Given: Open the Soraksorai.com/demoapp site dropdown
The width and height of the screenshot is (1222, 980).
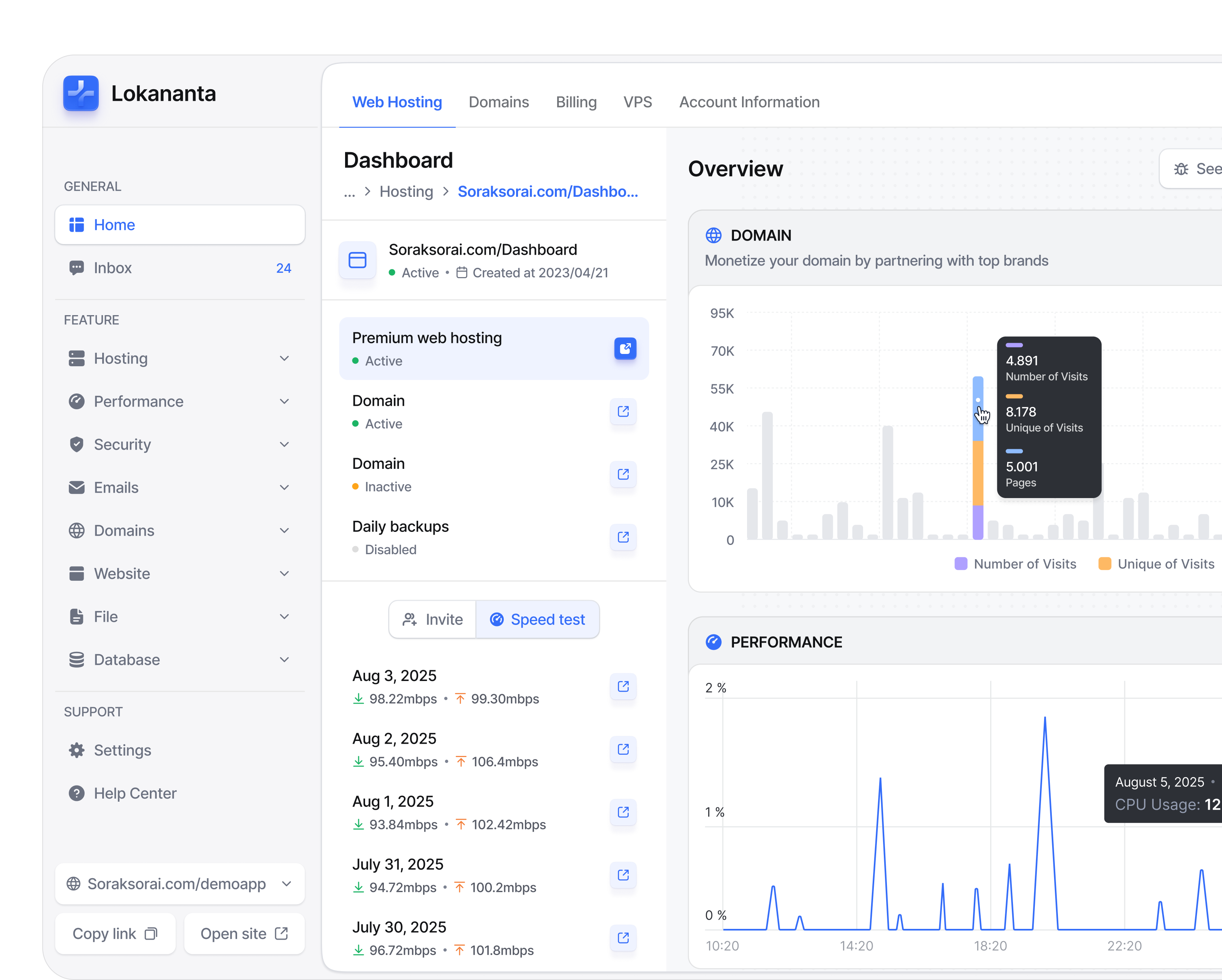Looking at the screenshot, I should pos(180,884).
